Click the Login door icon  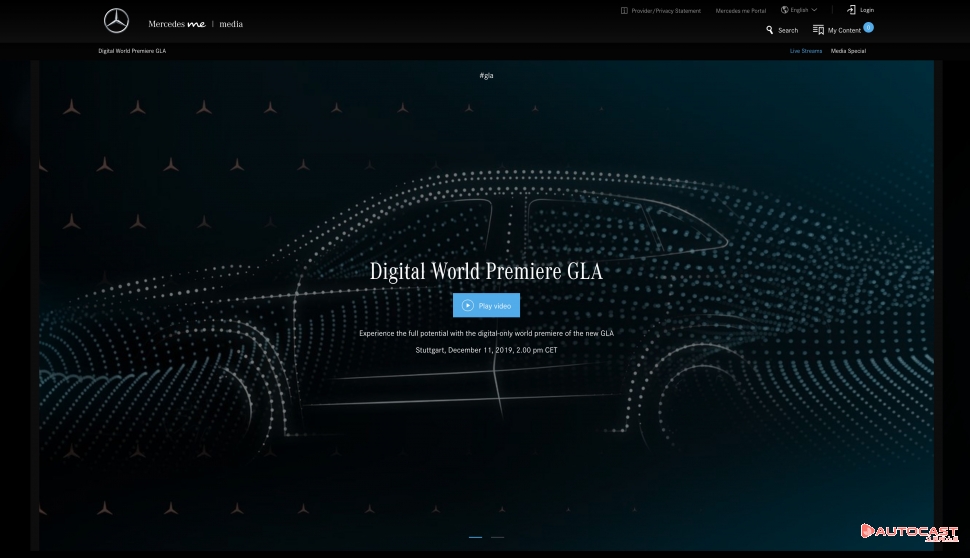coord(851,10)
